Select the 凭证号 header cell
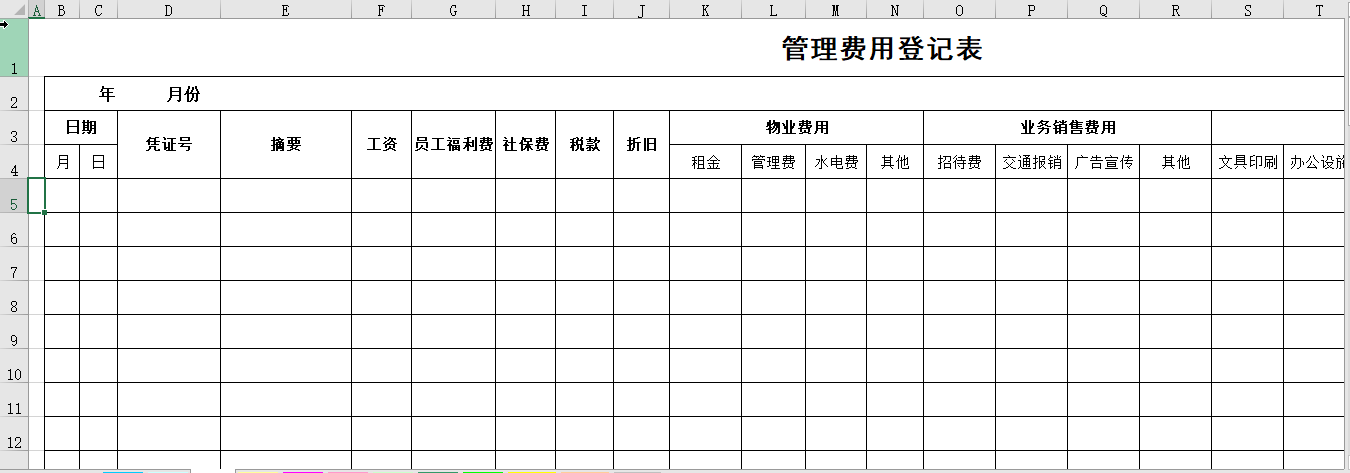This screenshot has height=473, width=1350. pyautogui.click(x=168, y=144)
